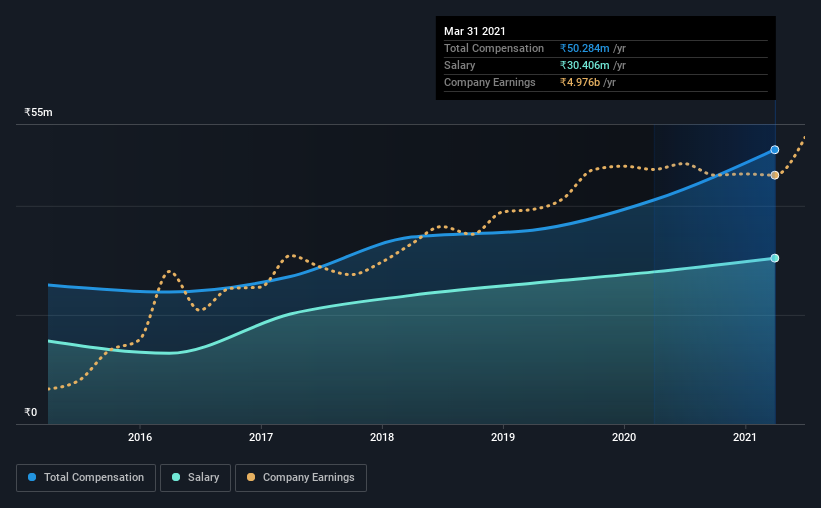Click the 2020 x-axis label
Viewport: 821px width, 508px height.
(x=624, y=437)
